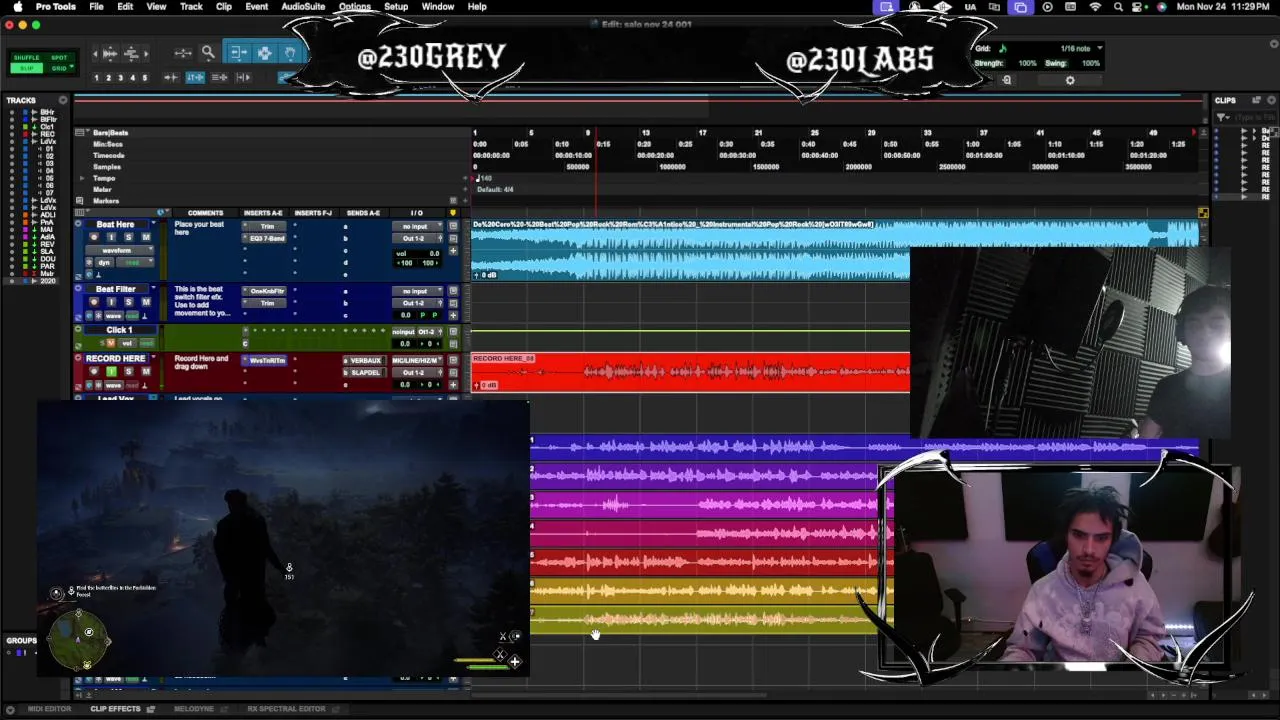Open Beat Here waveform view selector
The image size is (1280, 720).
120,250
